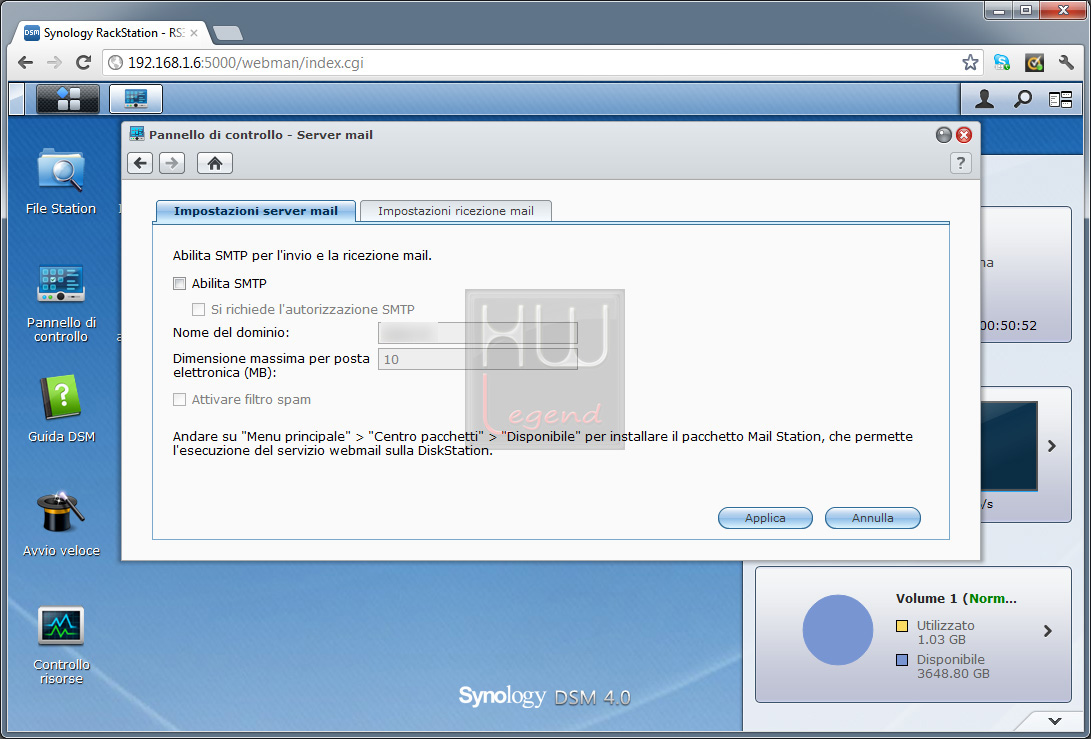Click the extension icon beside the wrench
Viewport: 1091px width, 739px height.
coord(1035,63)
